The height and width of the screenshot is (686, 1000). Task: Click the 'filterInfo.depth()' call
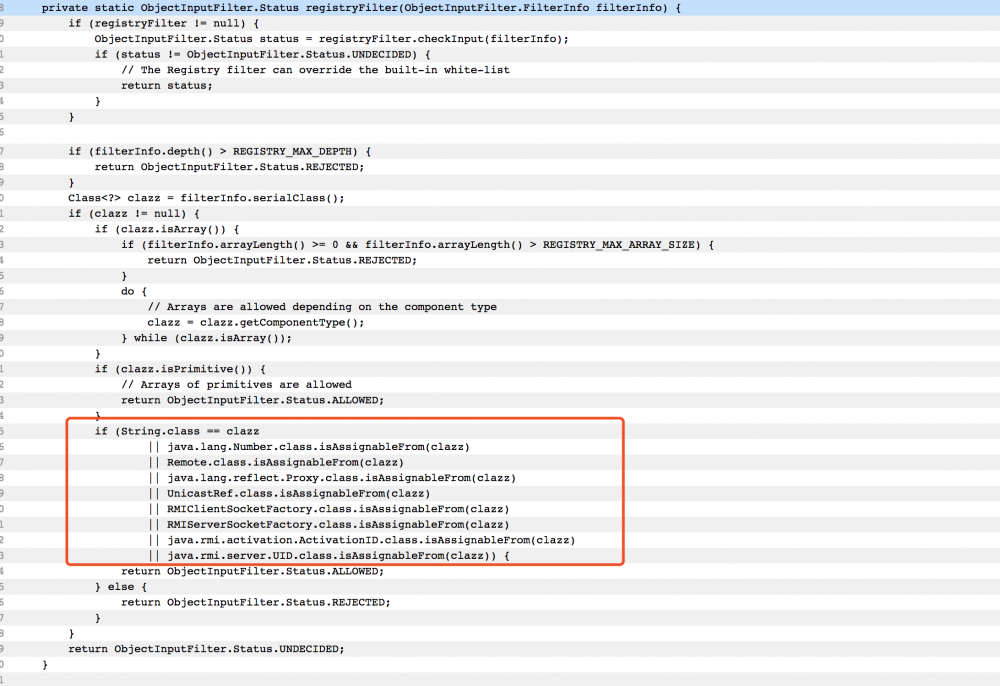pos(154,151)
